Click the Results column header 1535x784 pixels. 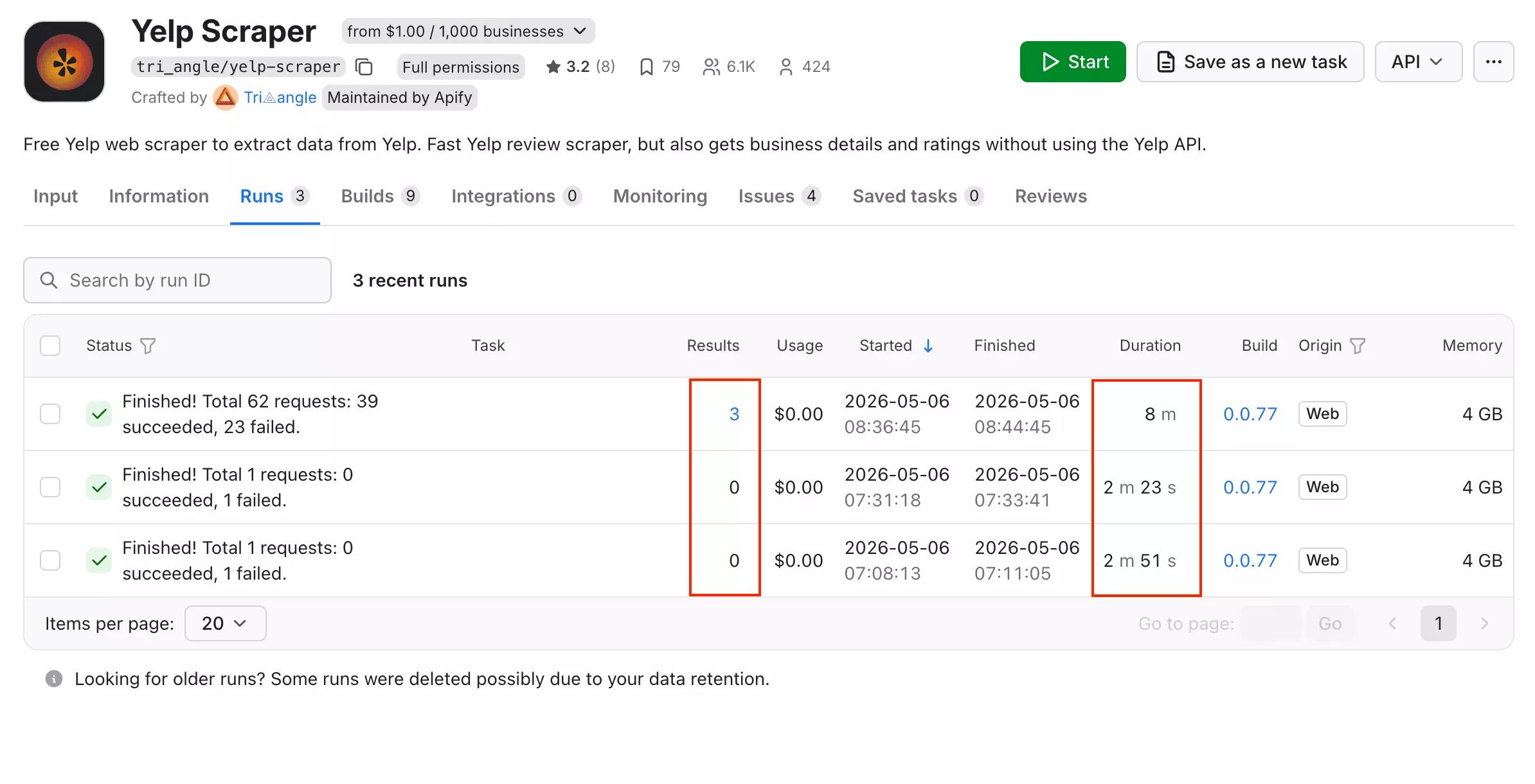tap(713, 346)
